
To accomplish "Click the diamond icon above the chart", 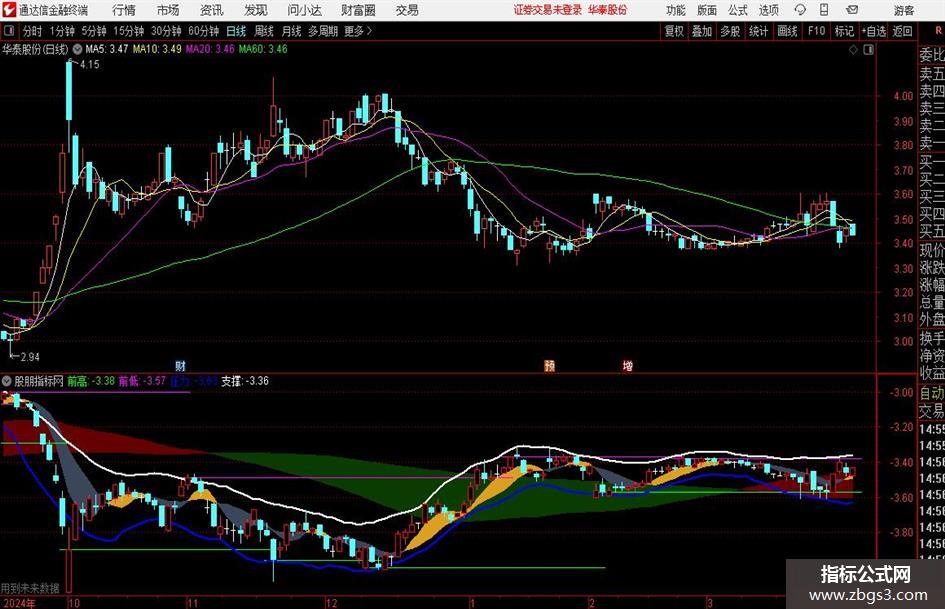I will pos(853,50).
